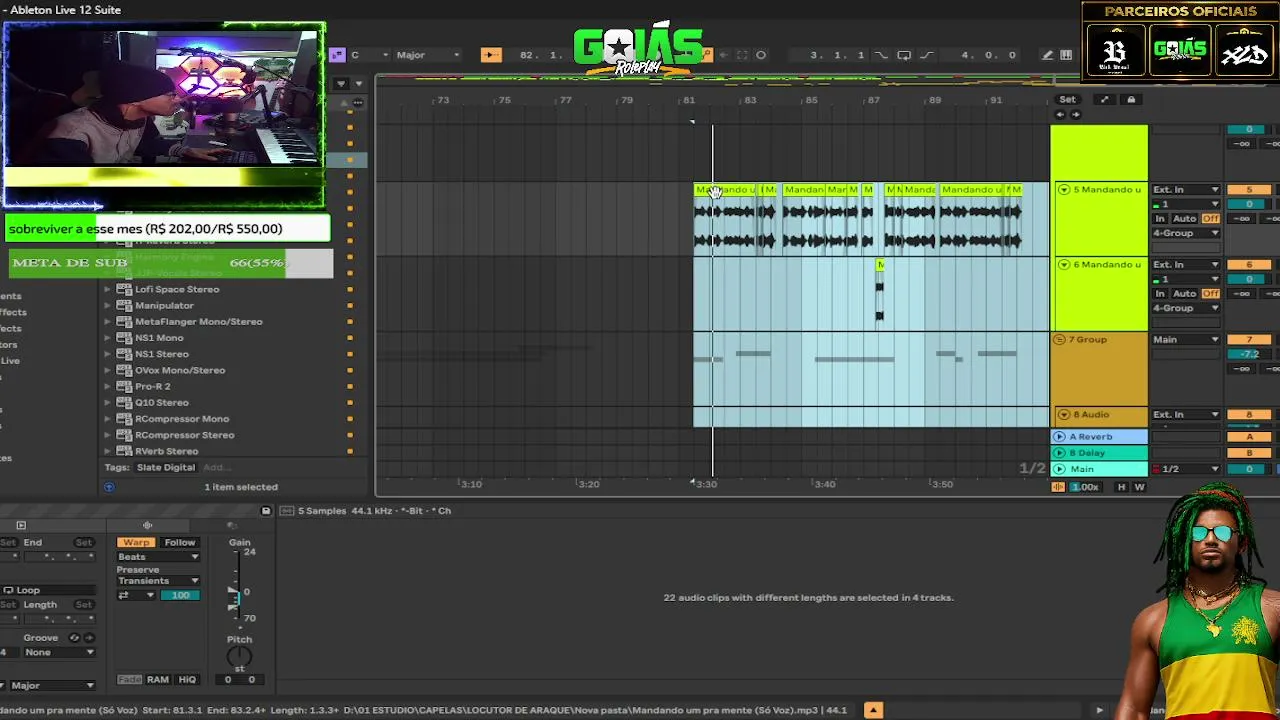Toggle the HiQ button
Image resolution: width=1280 pixels, height=720 pixels.
[187, 680]
